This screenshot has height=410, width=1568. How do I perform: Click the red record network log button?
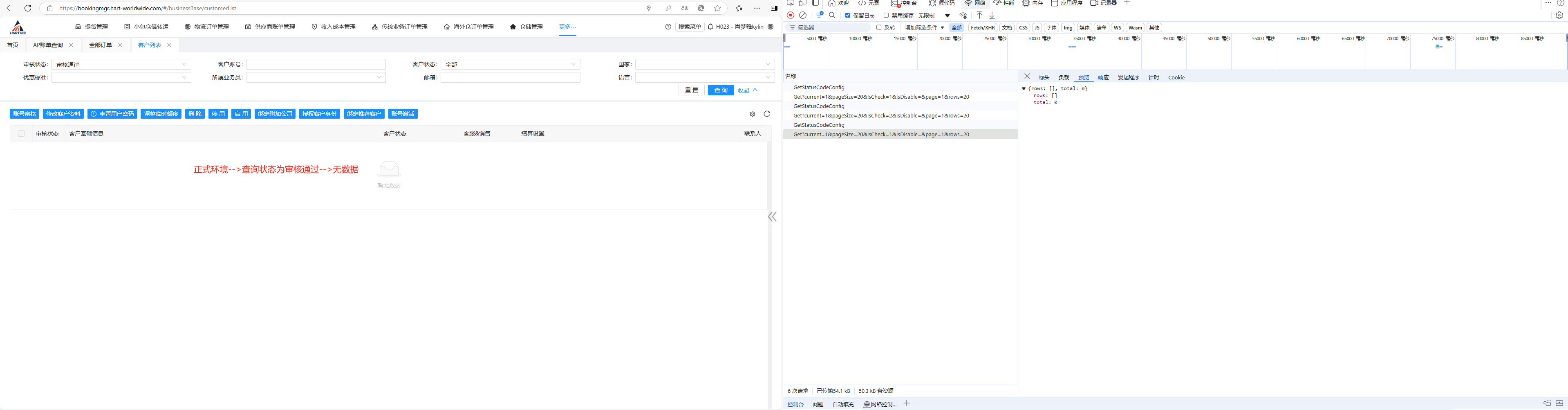click(x=790, y=15)
